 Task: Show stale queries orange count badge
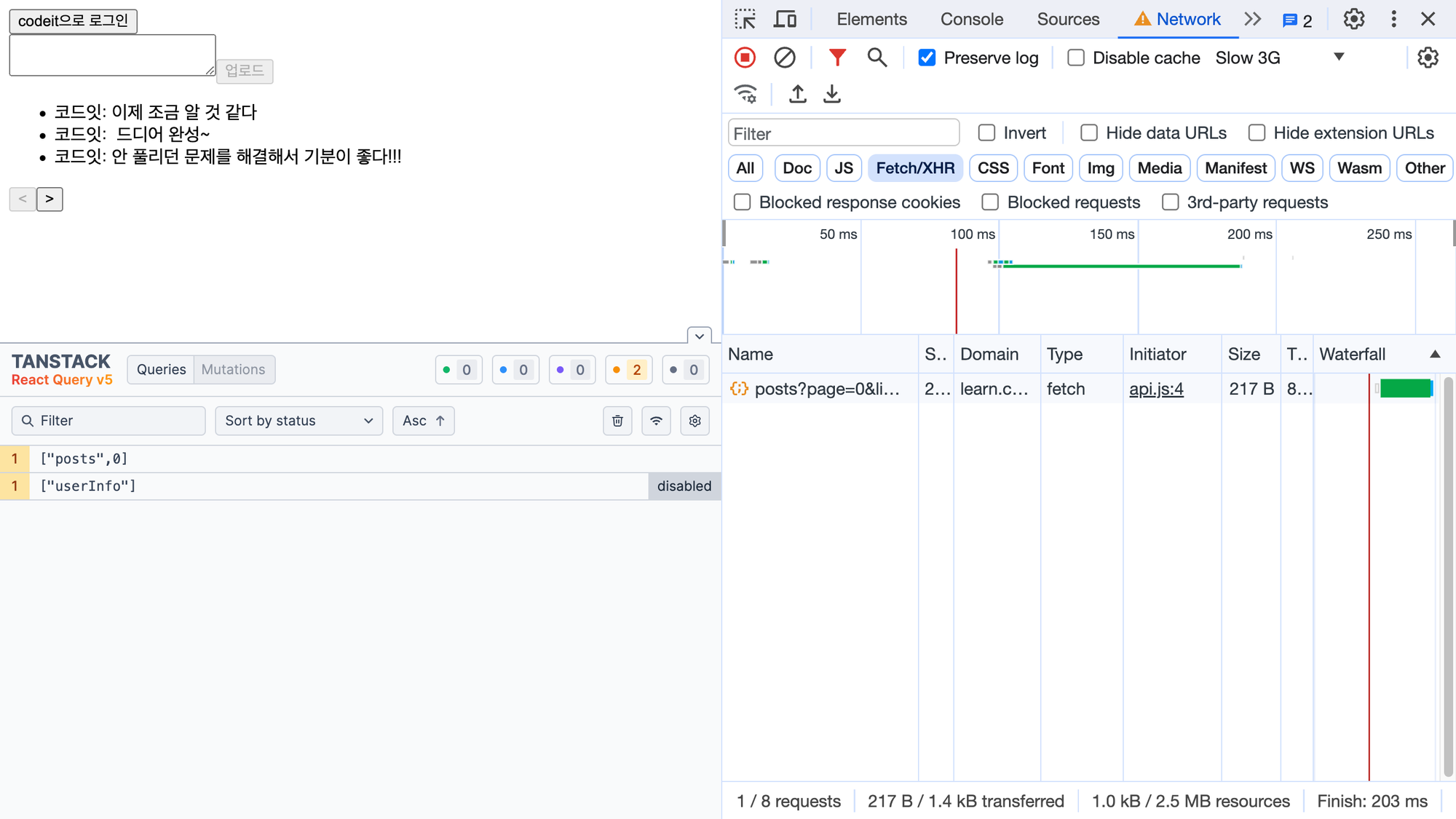point(629,370)
